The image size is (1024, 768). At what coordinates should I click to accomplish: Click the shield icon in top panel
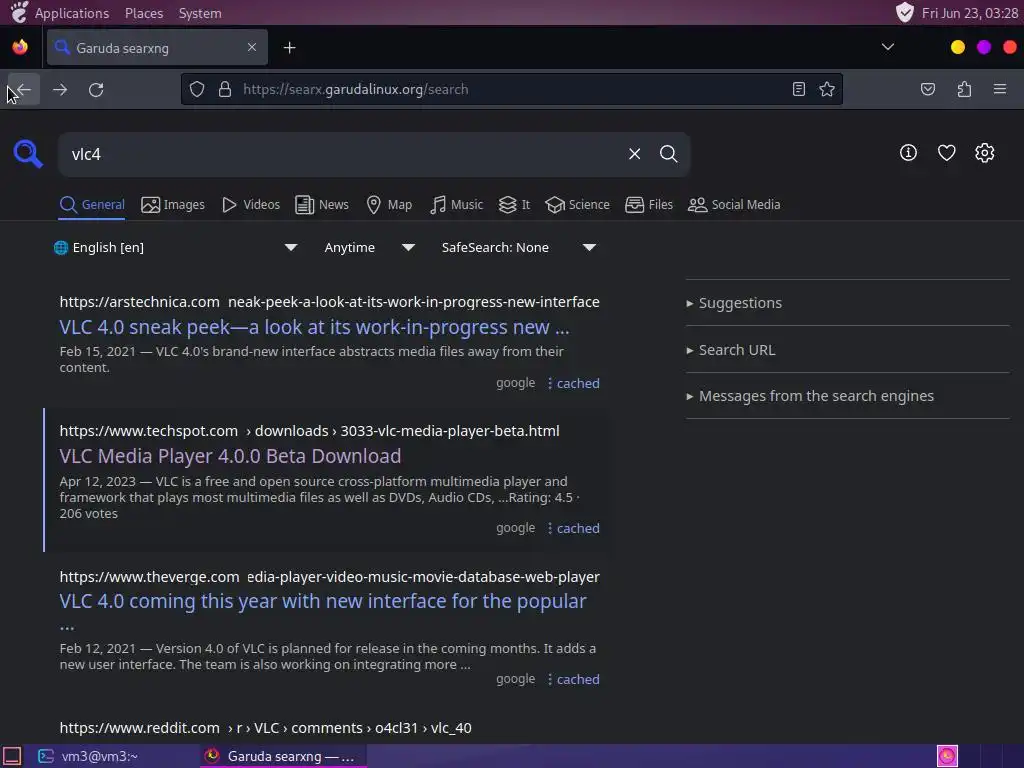[904, 12]
